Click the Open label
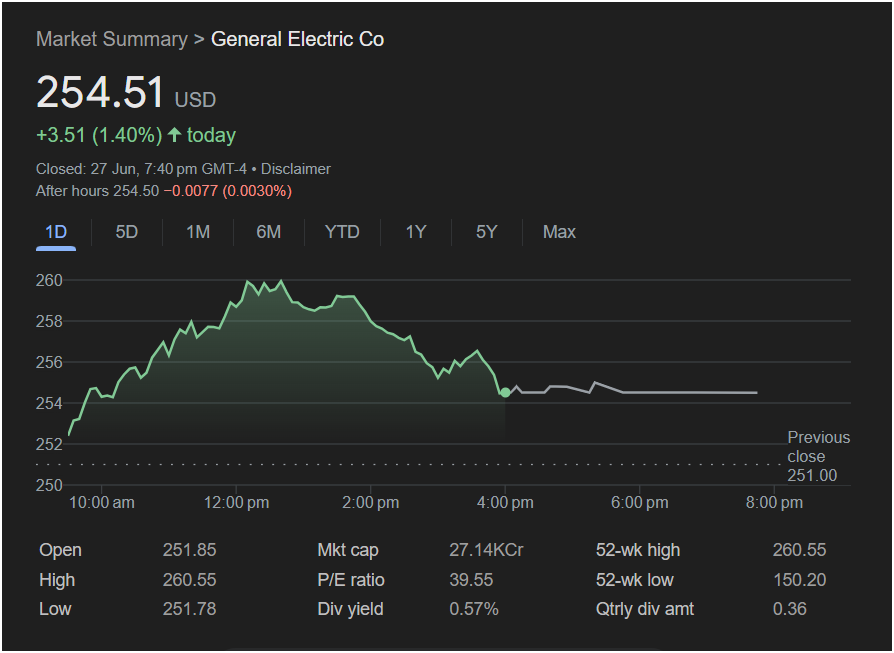Viewport: 894px width, 653px height. click(x=60, y=550)
